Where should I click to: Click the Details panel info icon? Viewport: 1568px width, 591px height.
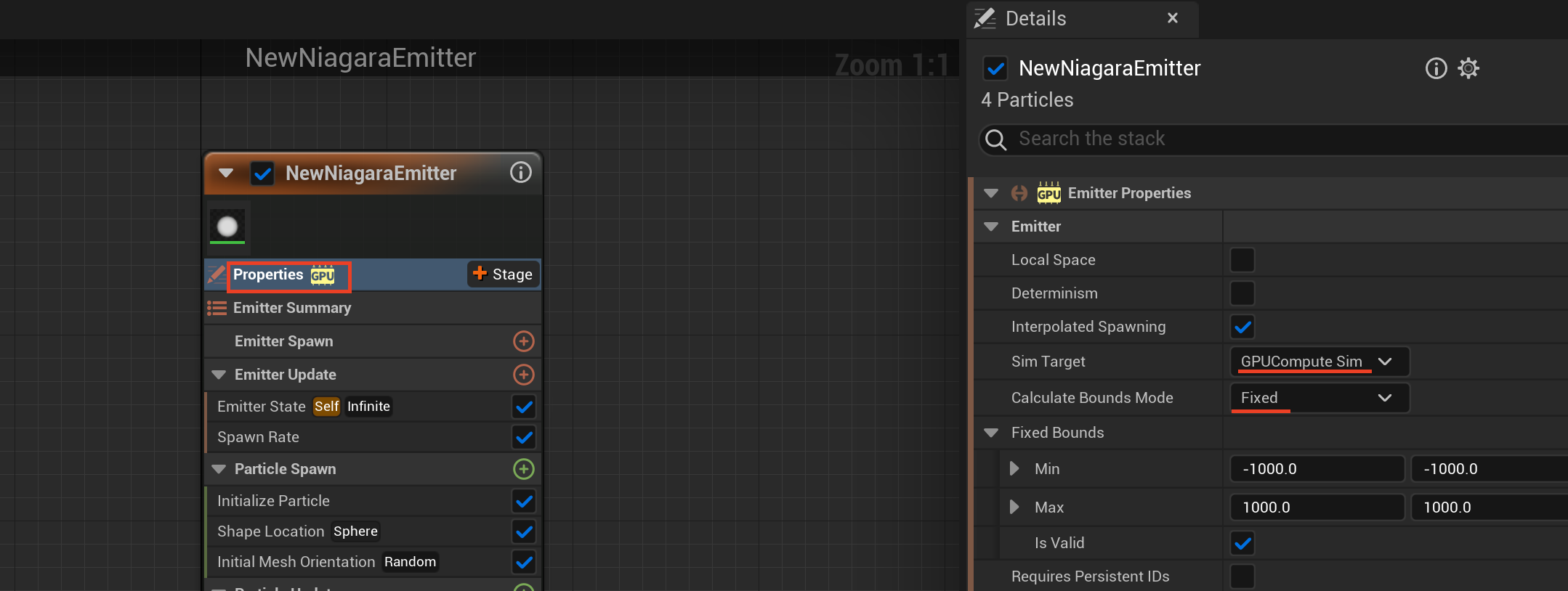1436,68
